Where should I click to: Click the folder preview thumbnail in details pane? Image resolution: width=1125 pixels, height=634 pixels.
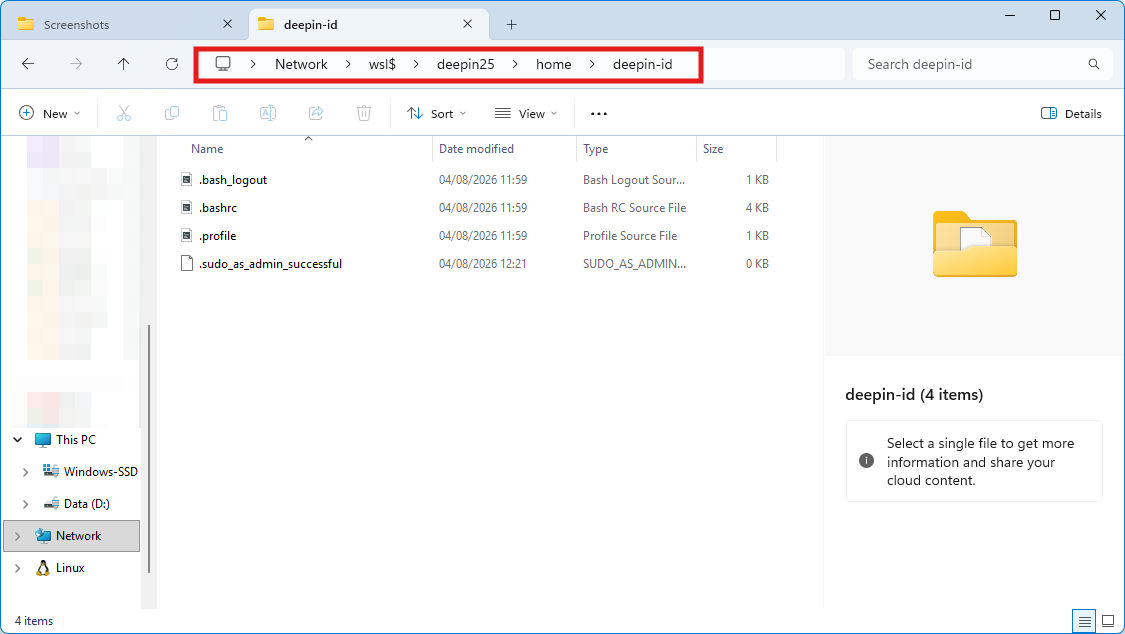coord(974,244)
